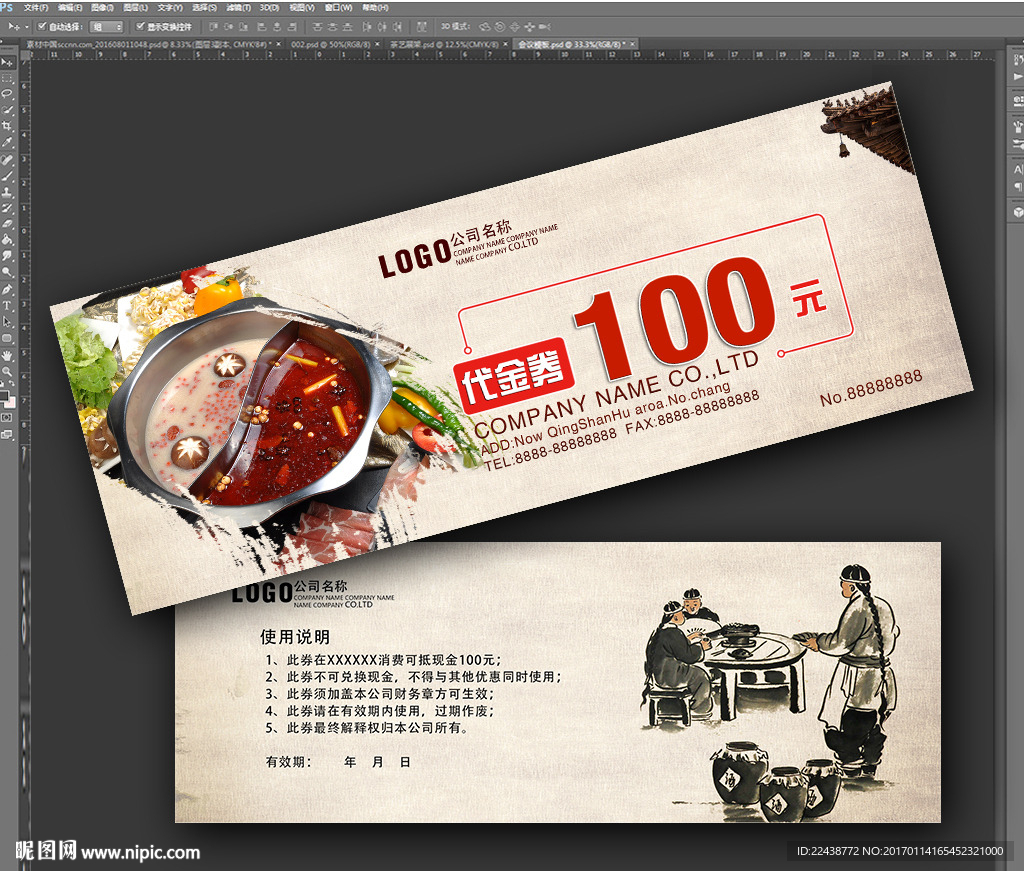Image resolution: width=1024 pixels, height=871 pixels.
Task: Open the Move tool preset picker arrow
Action: [27, 27]
